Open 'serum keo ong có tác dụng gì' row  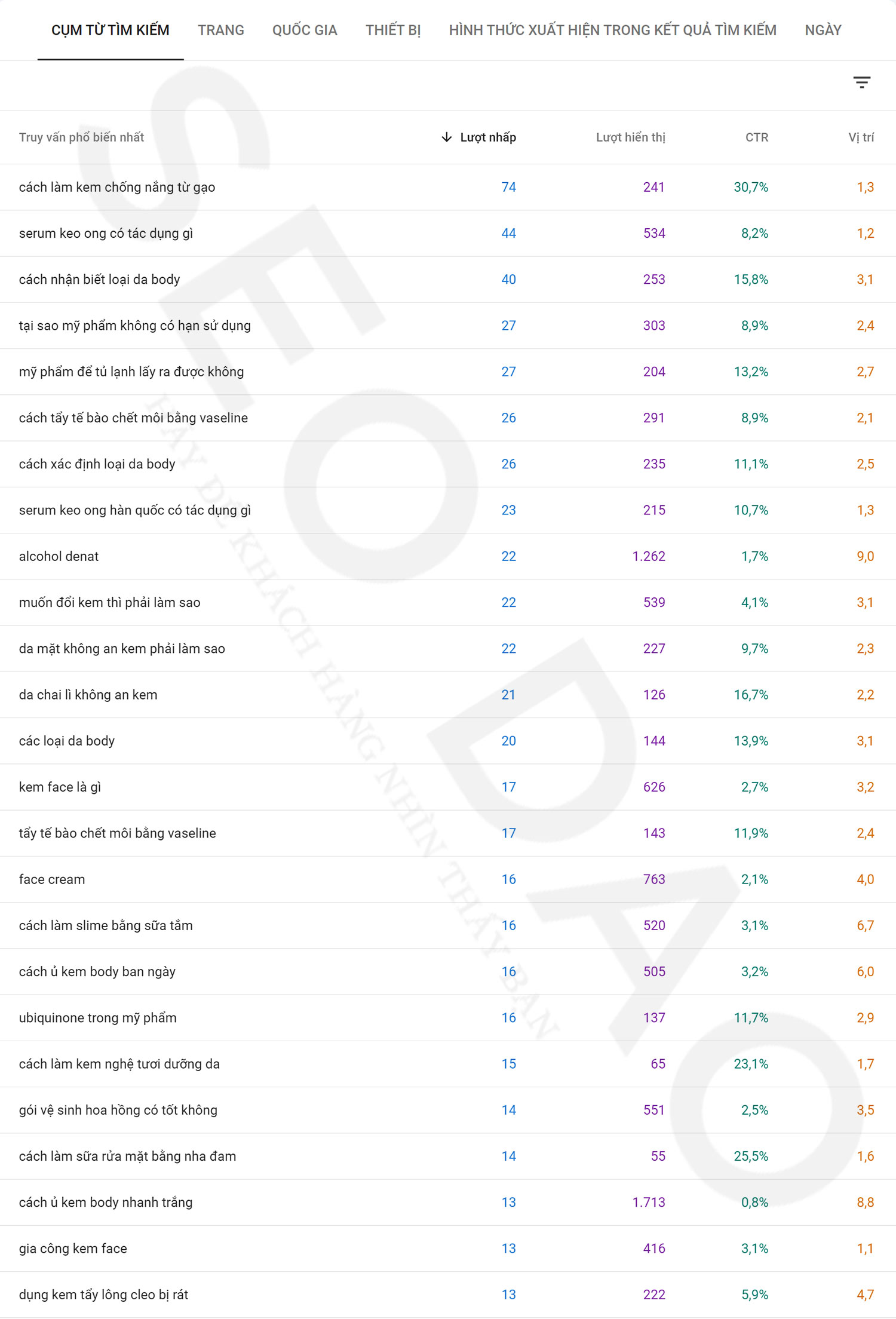pos(106,234)
